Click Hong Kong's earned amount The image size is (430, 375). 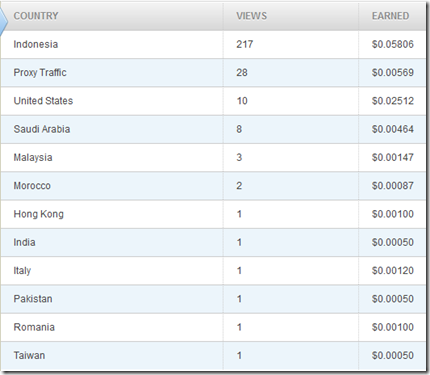click(393, 214)
